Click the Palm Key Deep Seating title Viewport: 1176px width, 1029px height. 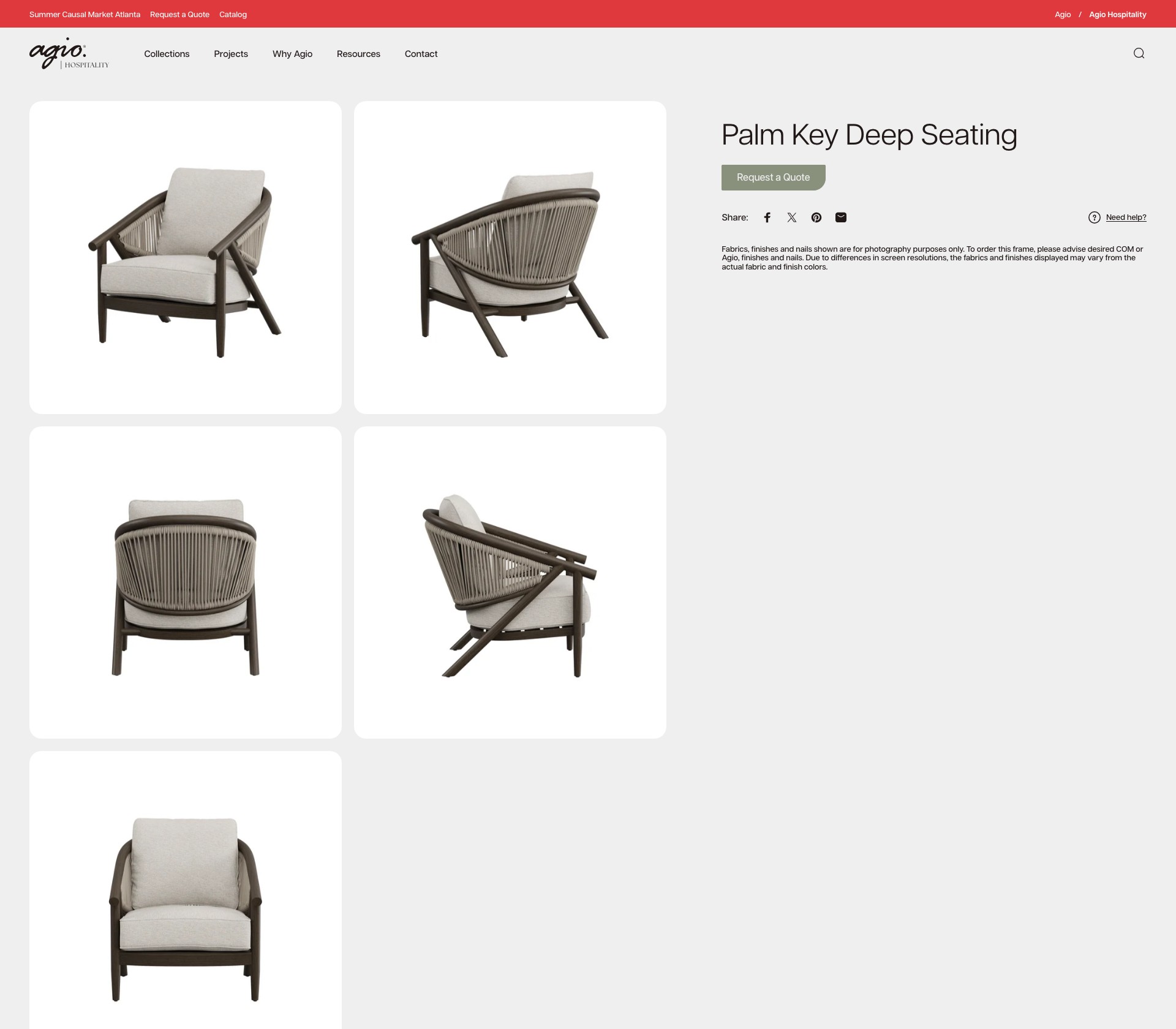click(869, 135)
